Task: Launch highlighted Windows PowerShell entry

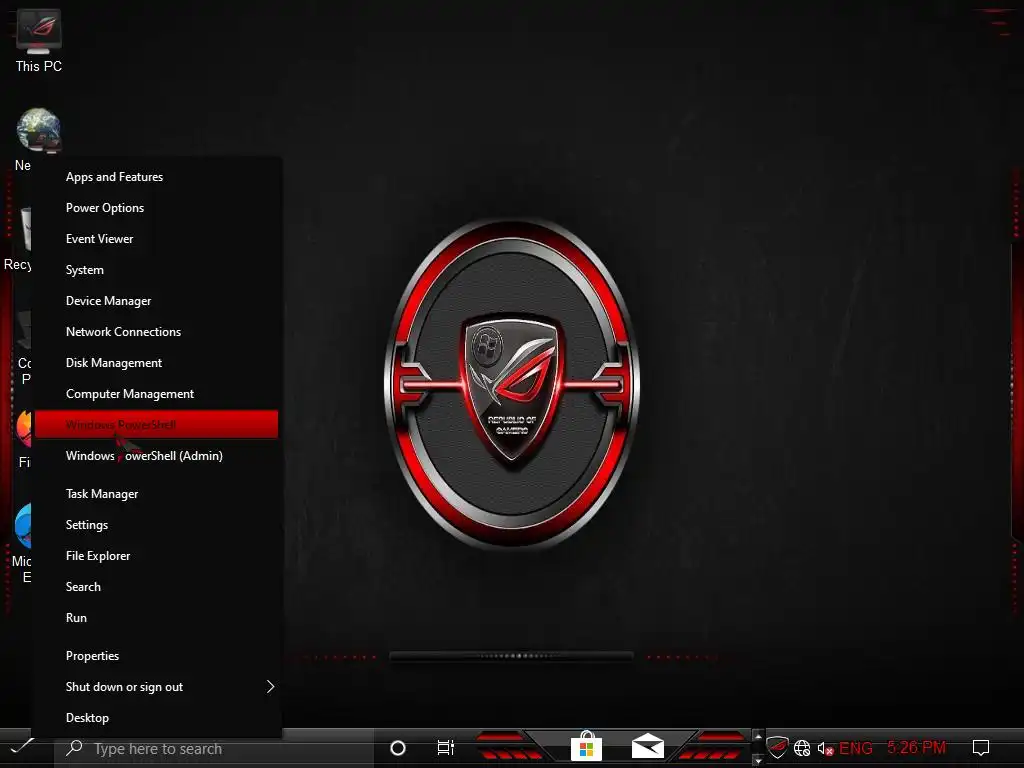Action: (157, 424)
